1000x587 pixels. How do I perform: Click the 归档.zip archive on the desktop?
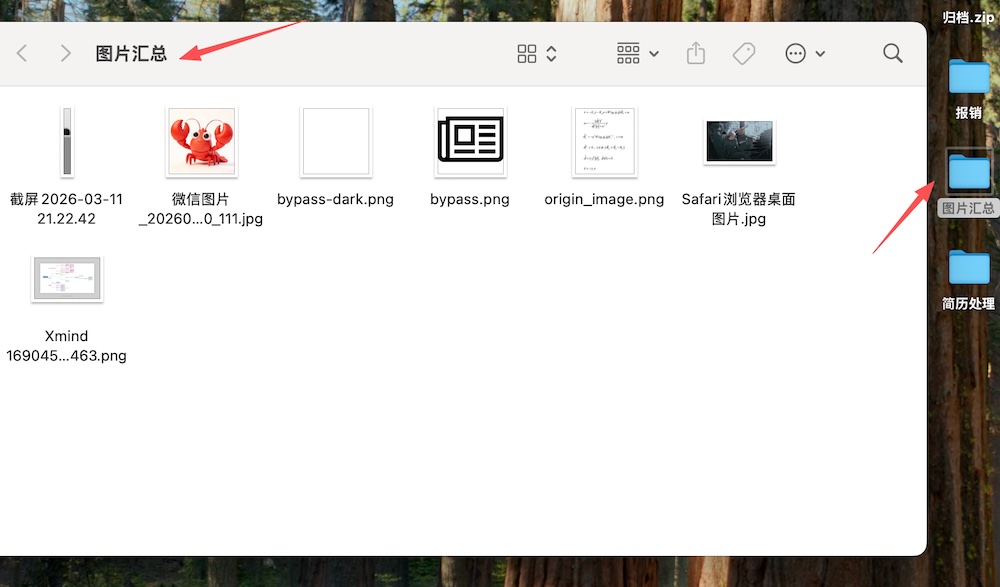968,16
